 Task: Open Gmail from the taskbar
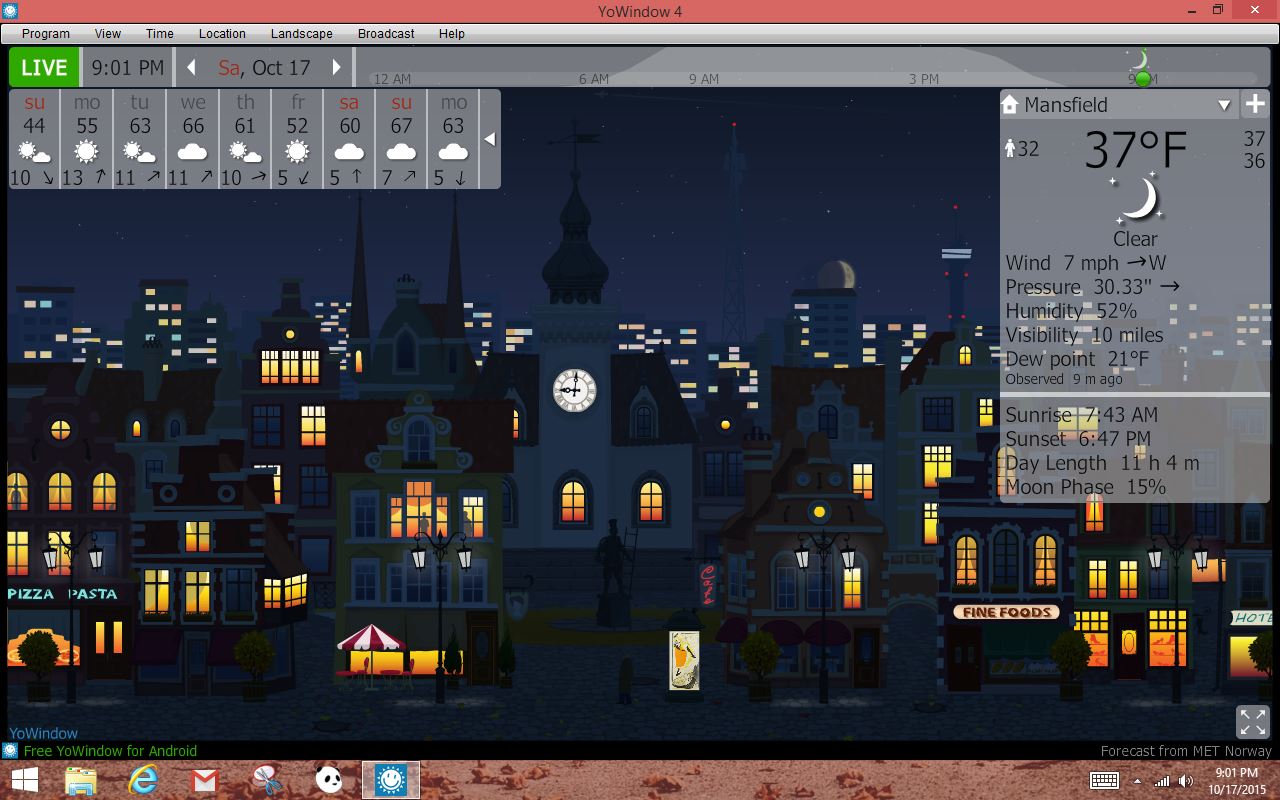point(205,780)
